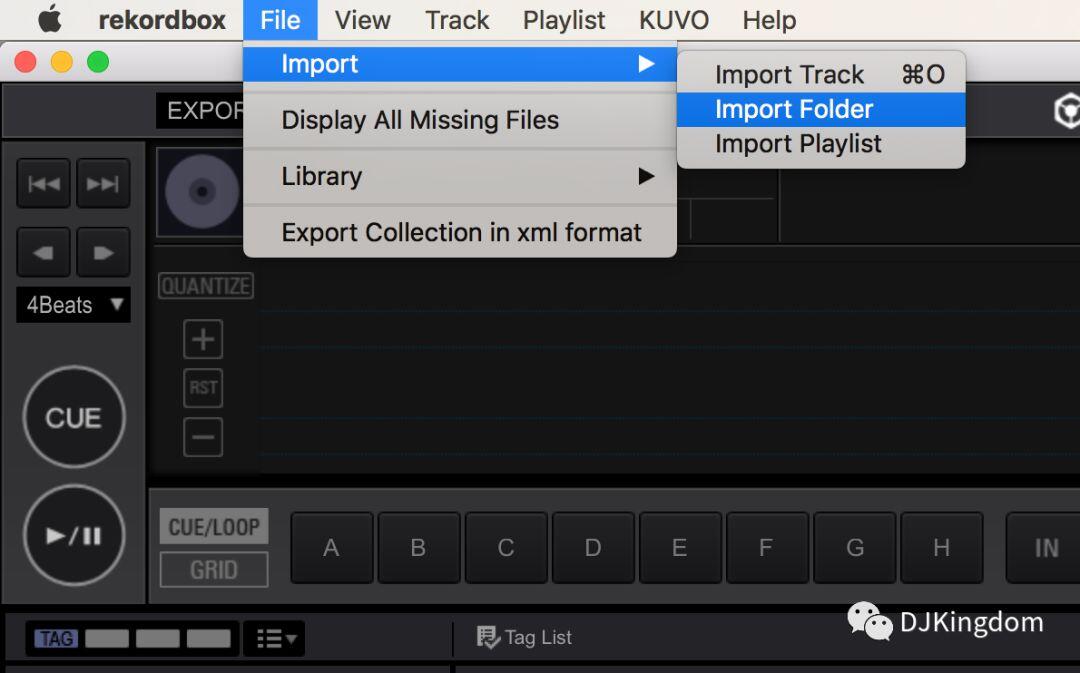Select Display All Missing Files
The height and width of the screenshot is (673, 1080).
click(x=460, y=120)
